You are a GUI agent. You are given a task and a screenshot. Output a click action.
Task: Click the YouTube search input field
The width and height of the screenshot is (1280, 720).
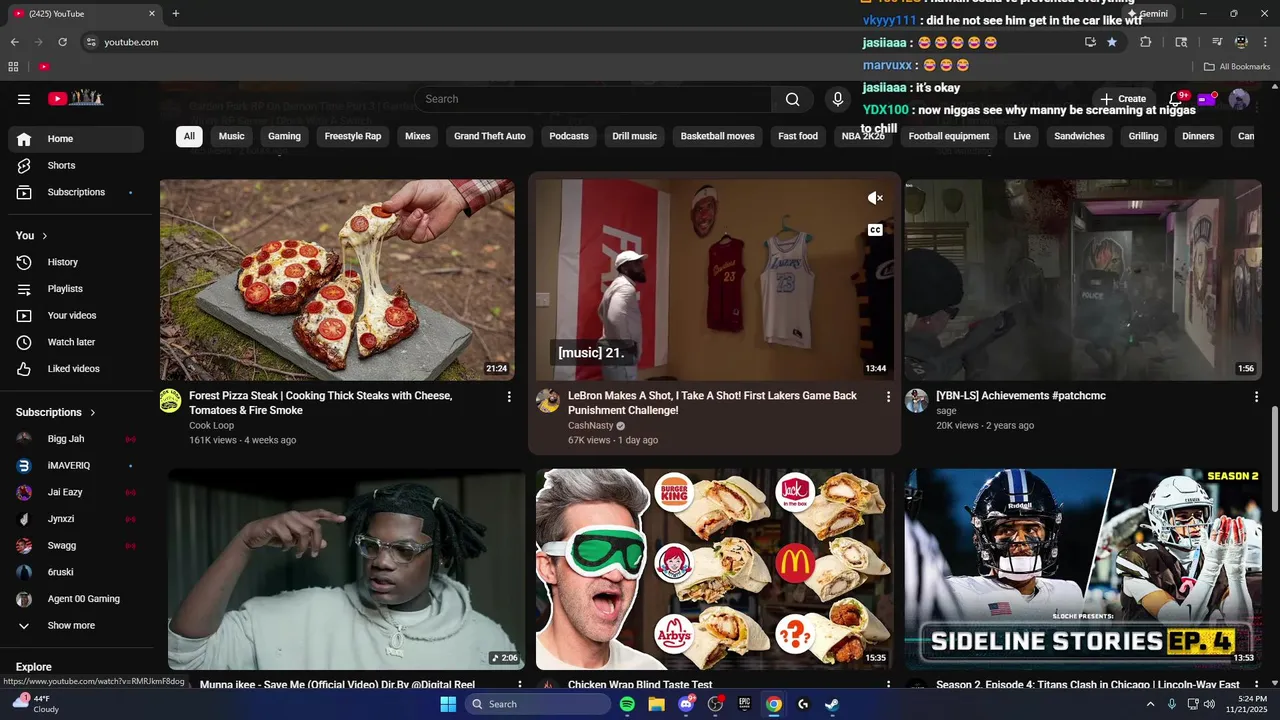coord(592,99)
